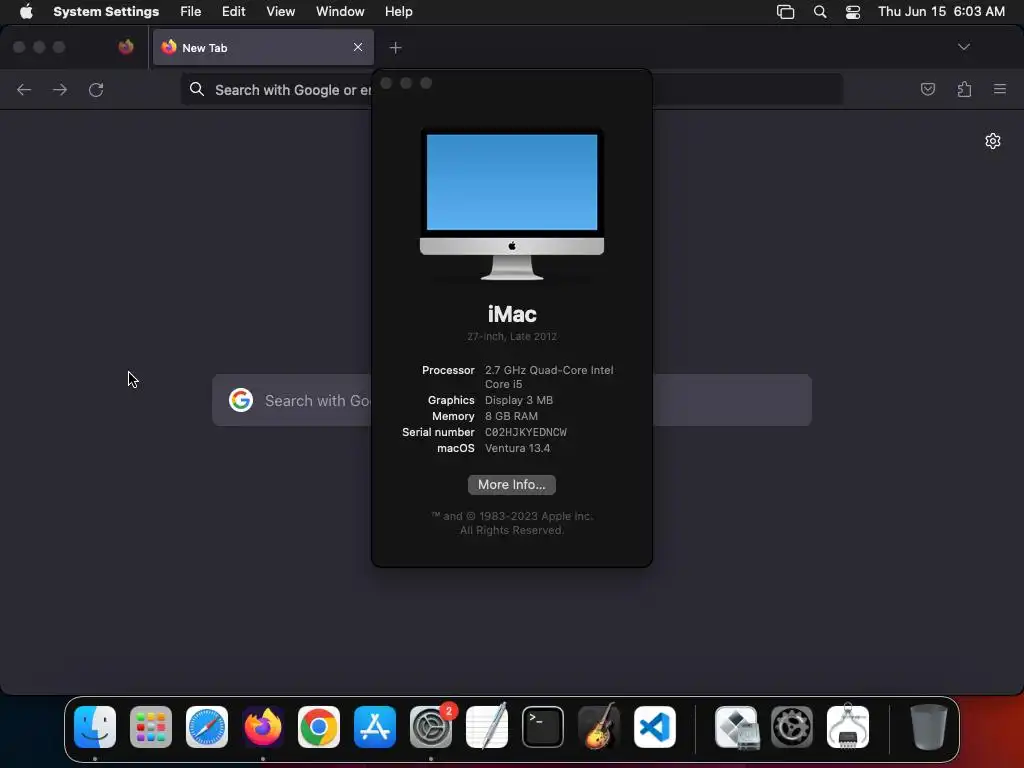1024x768 pixels.
Task: Launch Safari from the Dock
Action: (x=207, y=727)
